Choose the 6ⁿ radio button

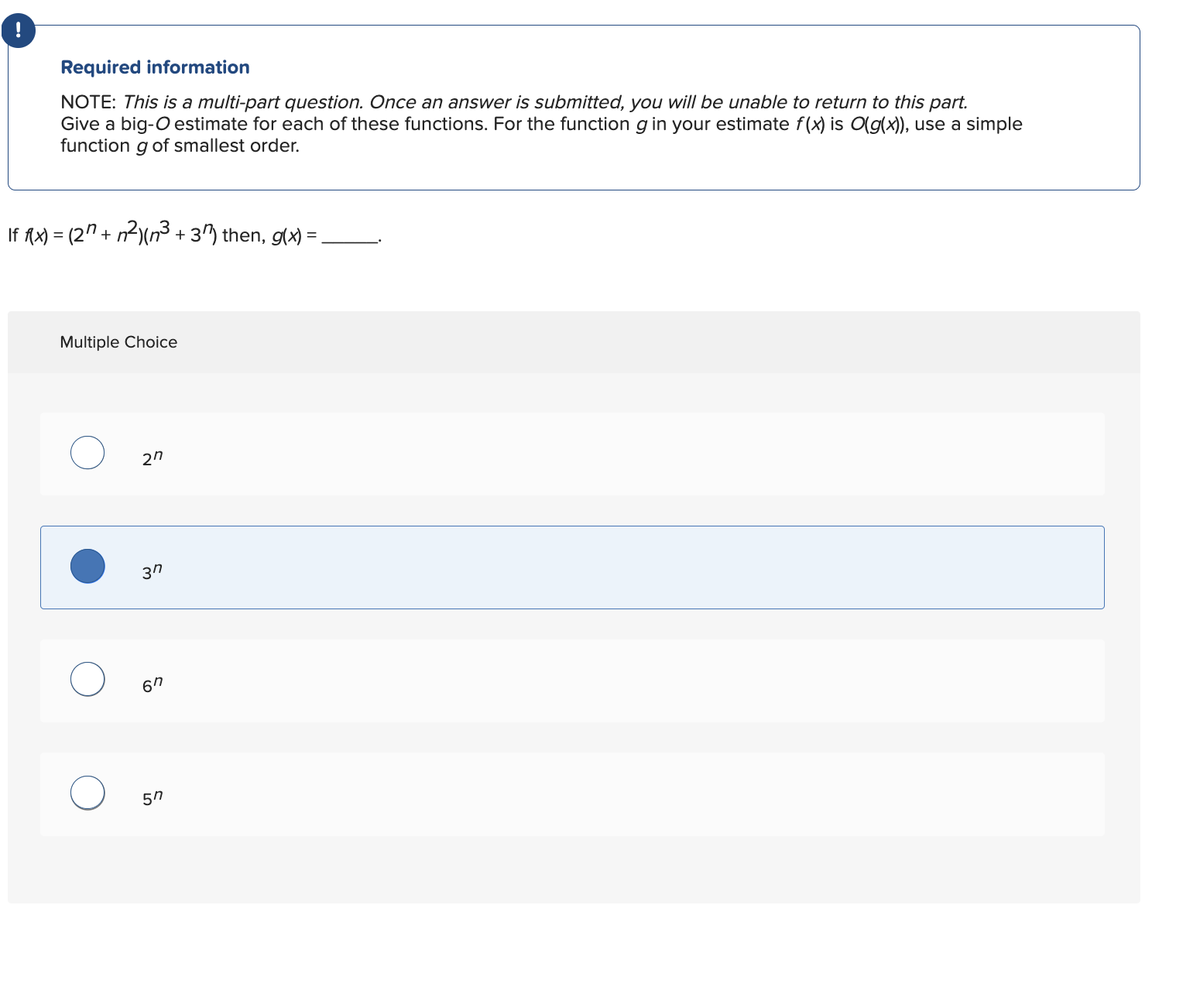87,679
